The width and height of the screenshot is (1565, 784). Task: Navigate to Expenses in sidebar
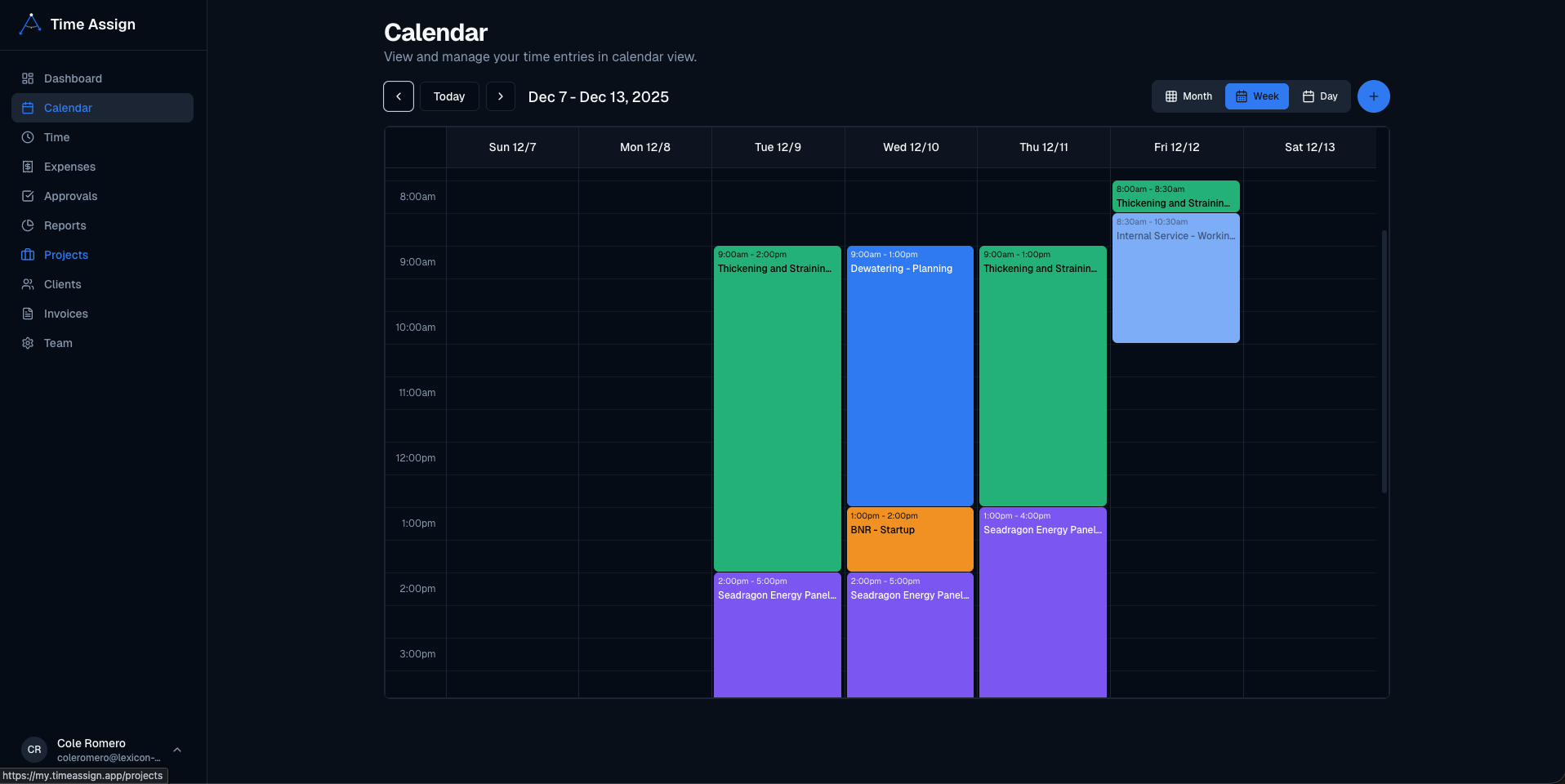102,167
